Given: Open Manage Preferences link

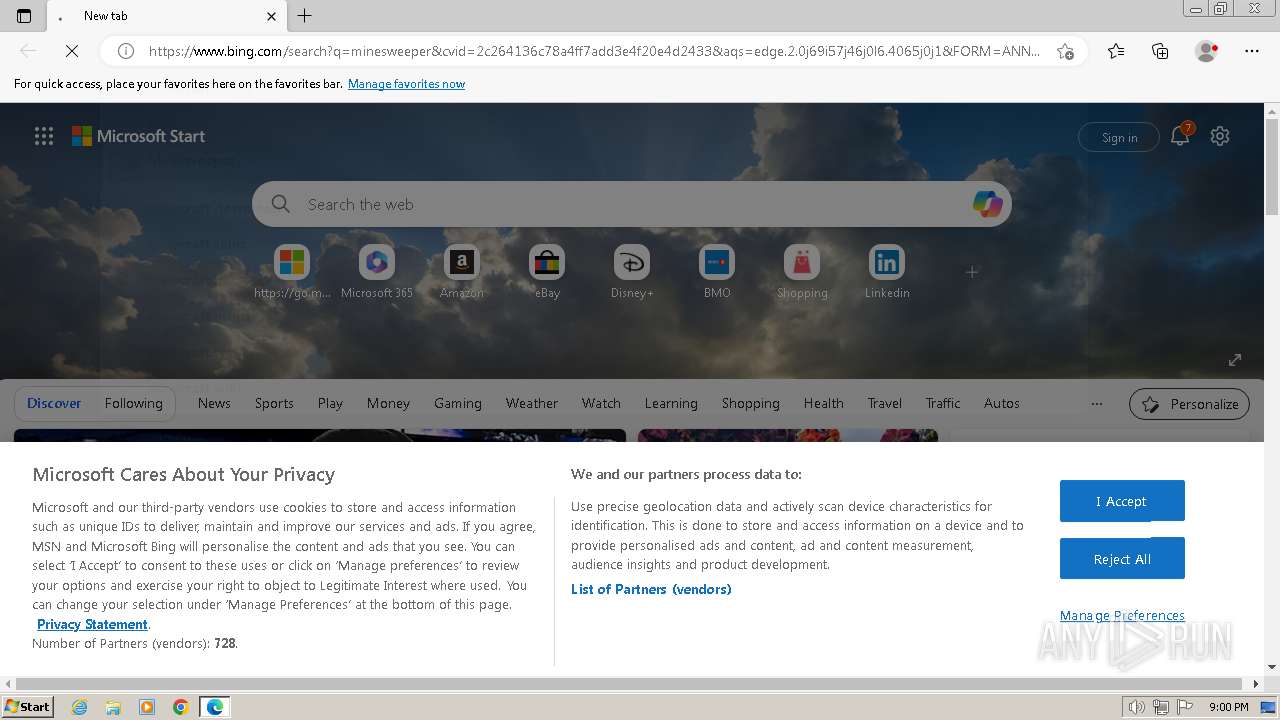Looking at the screenshot, I should [x=1122, y=615].
